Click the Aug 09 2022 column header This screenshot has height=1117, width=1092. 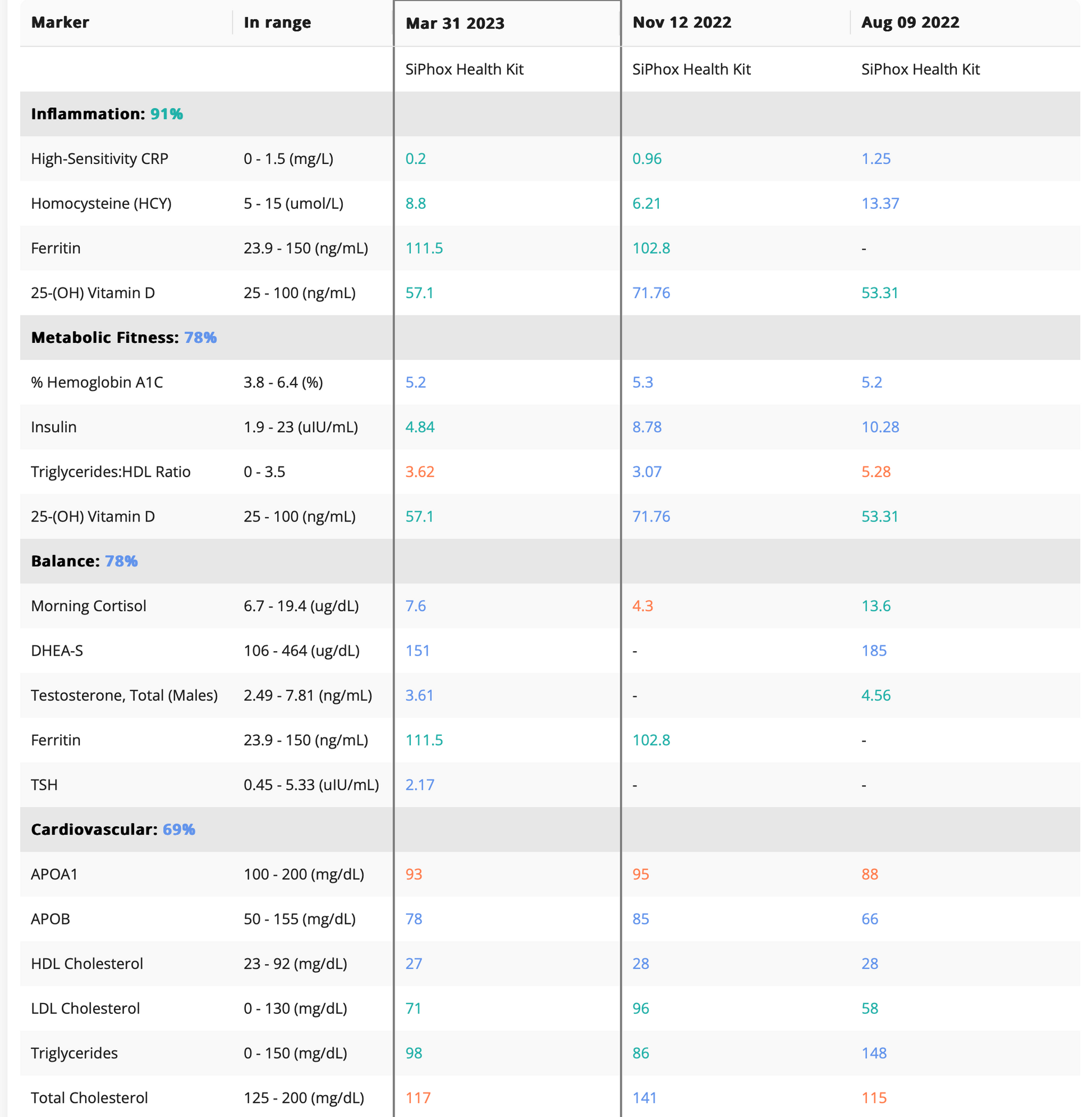910,22
